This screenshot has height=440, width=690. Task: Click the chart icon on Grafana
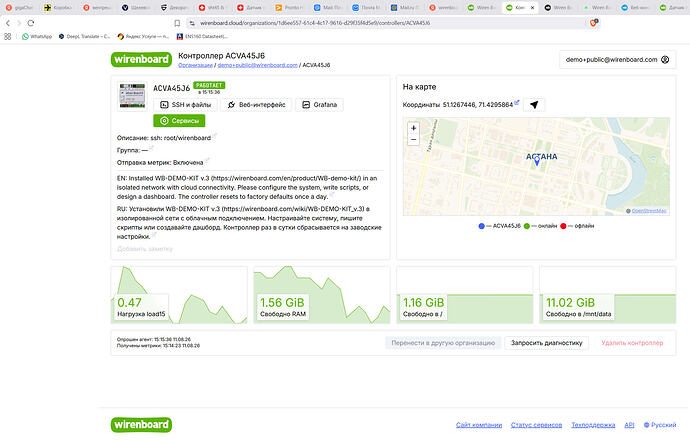click(x=306, y=105)
